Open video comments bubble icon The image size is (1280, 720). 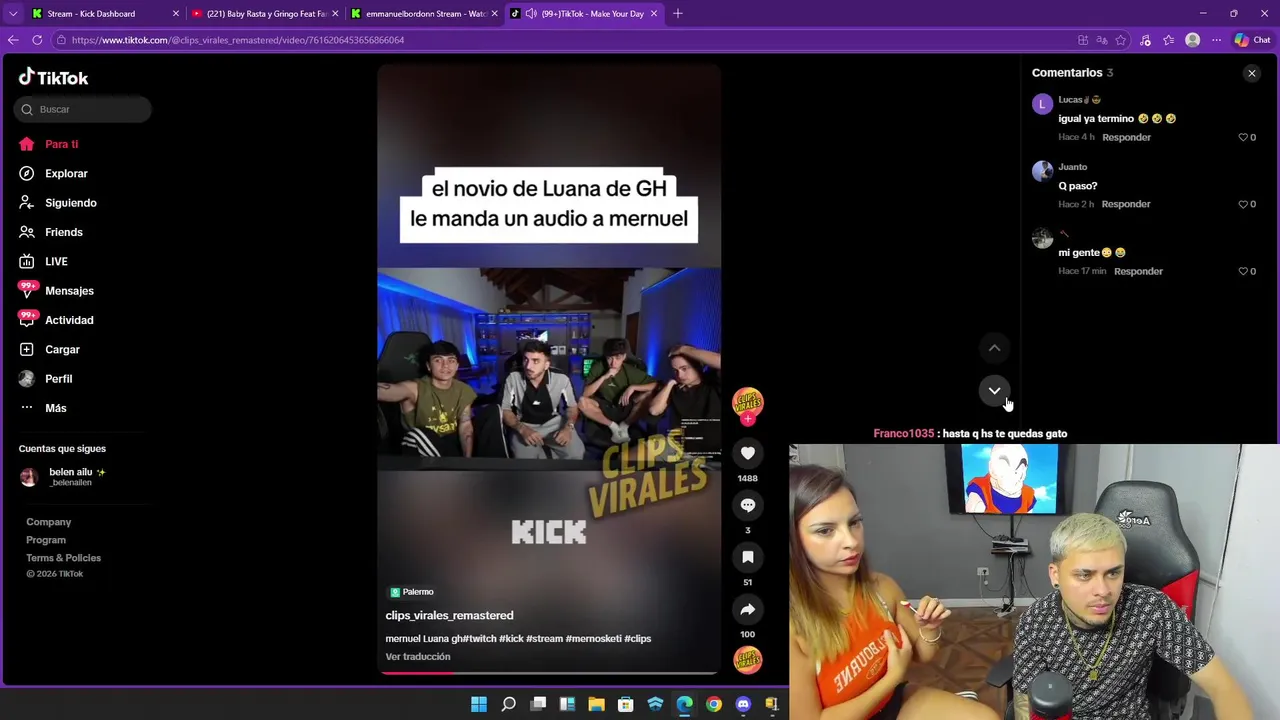(748, 505)
